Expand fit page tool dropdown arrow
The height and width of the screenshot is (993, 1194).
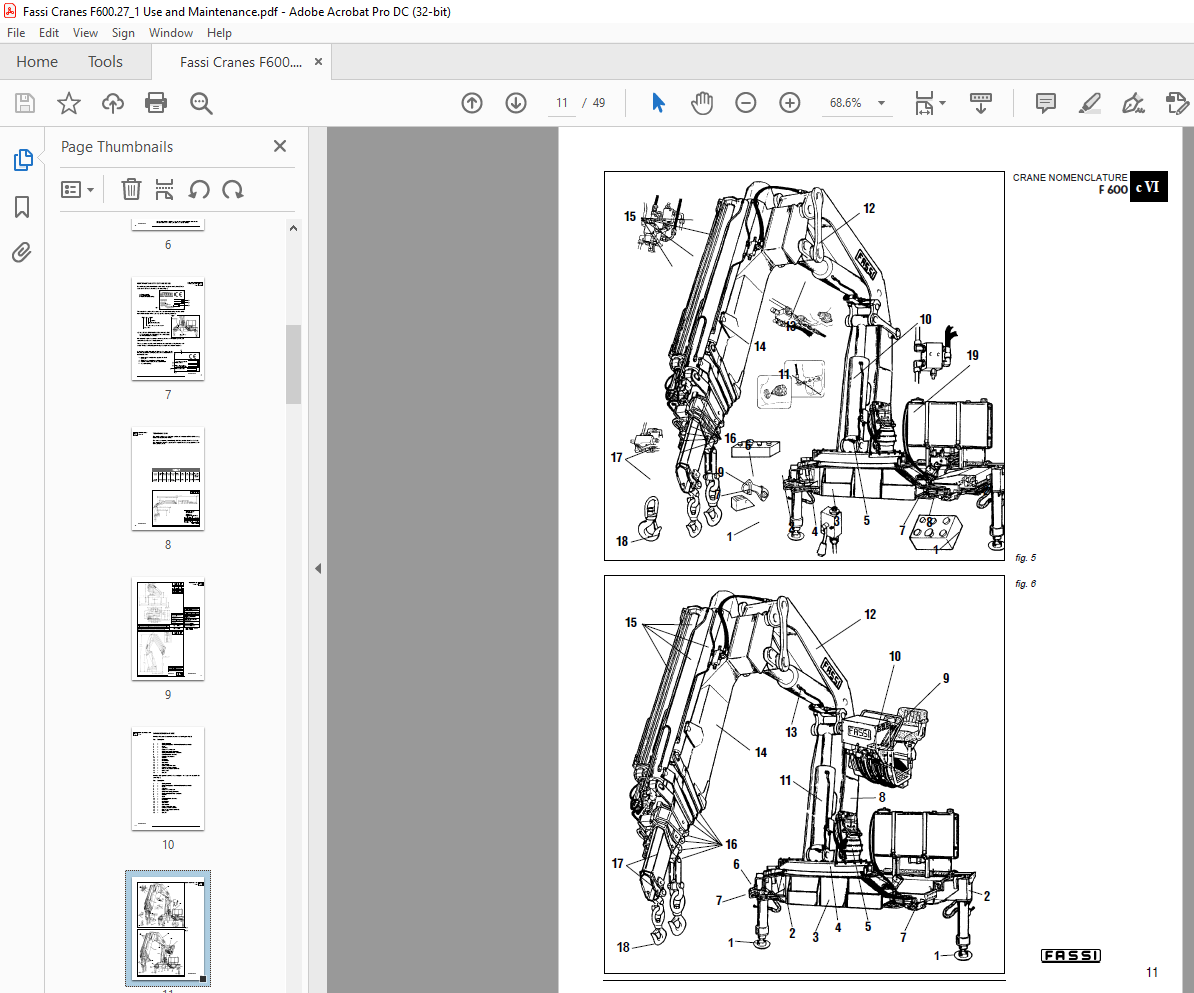pos(942,103)
